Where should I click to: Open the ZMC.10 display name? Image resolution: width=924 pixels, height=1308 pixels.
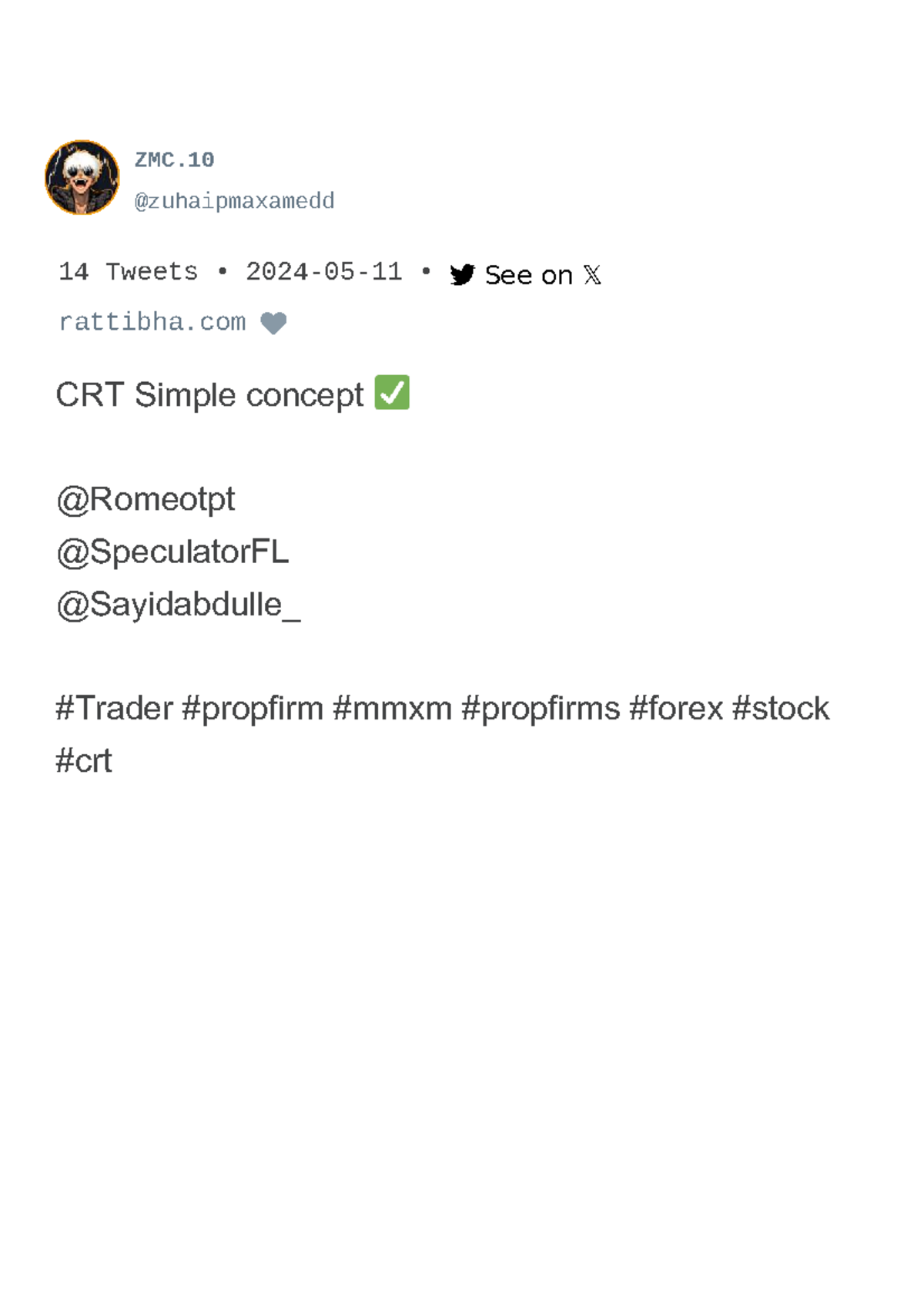click(x=174, y=160)
